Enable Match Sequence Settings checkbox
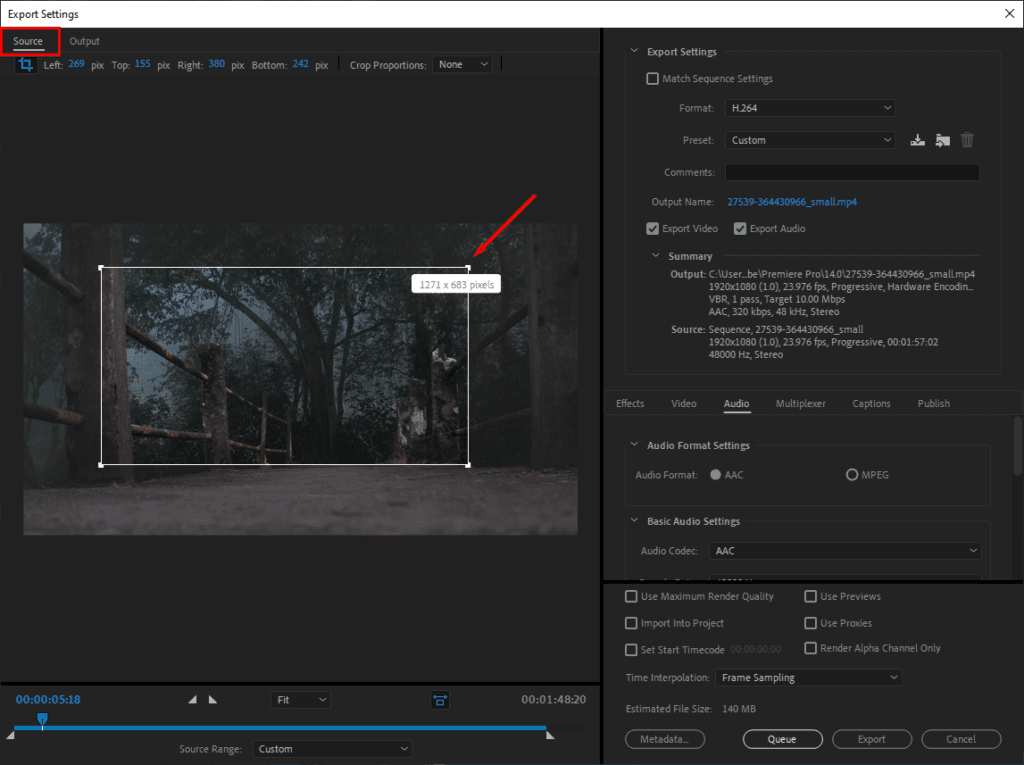The height and width of the screenshot is (765, 1024). 653,79
